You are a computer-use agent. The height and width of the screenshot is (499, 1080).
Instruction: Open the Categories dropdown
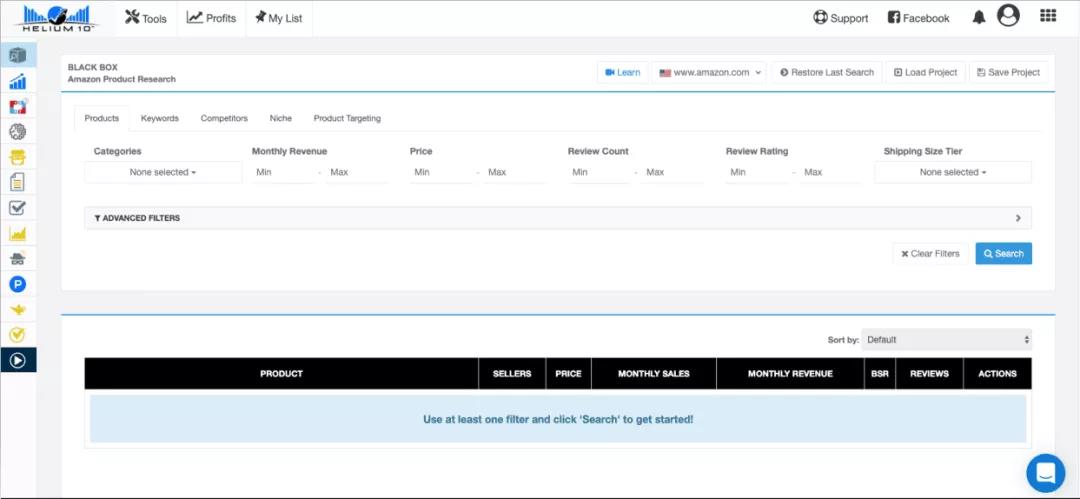click(163, 172)
